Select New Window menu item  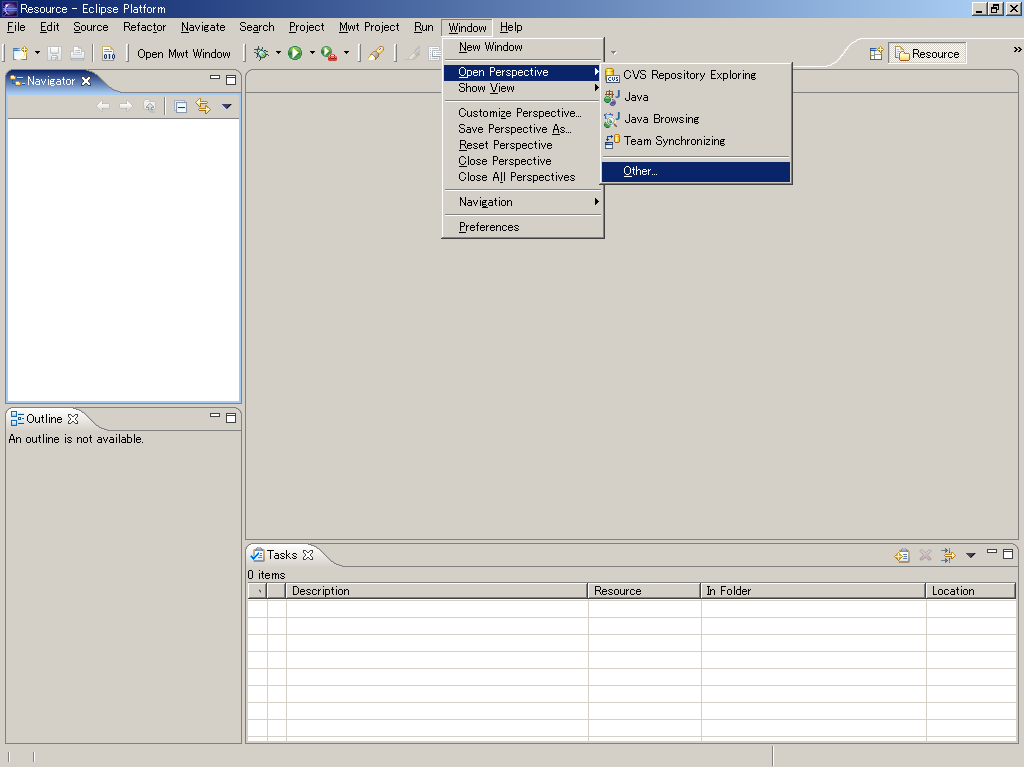[522, 47]
